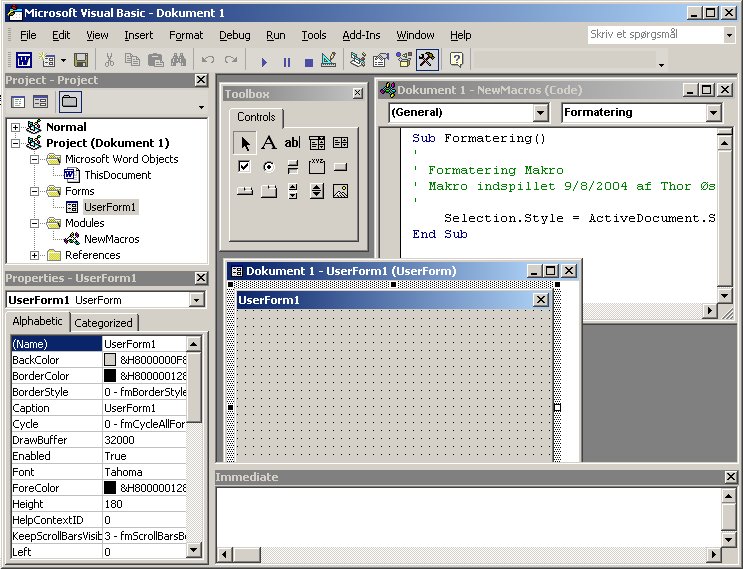This screenshot has width=743, height=569.
Task: Open the (General) object dropdown
Action: (x=540, y=113)
